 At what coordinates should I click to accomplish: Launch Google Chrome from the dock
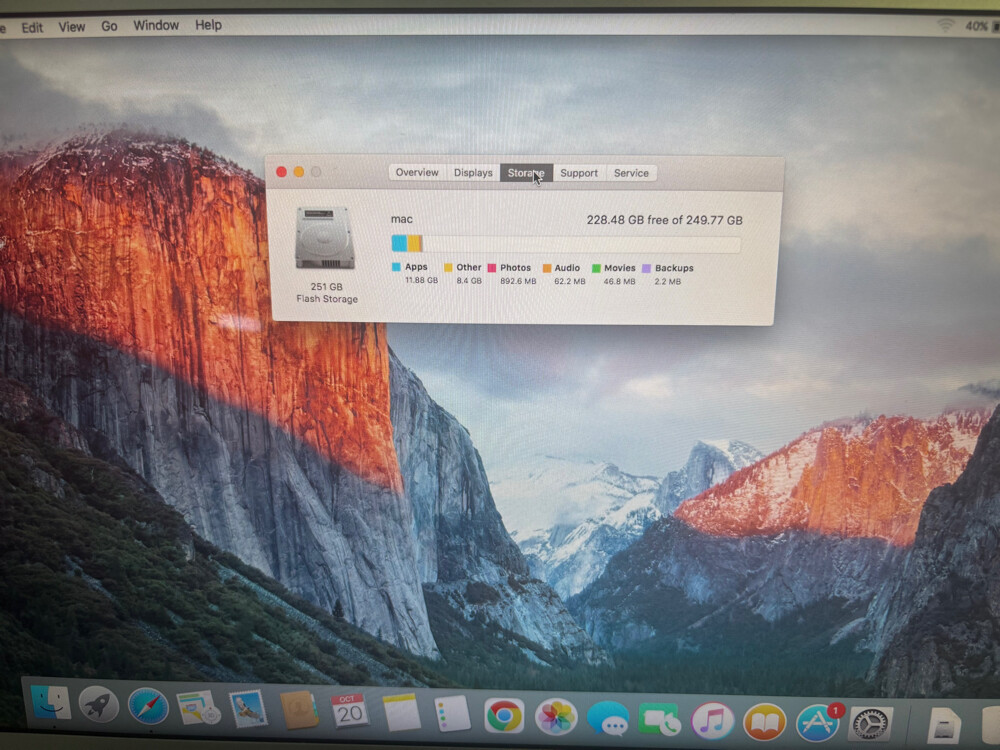click(504, 716)
